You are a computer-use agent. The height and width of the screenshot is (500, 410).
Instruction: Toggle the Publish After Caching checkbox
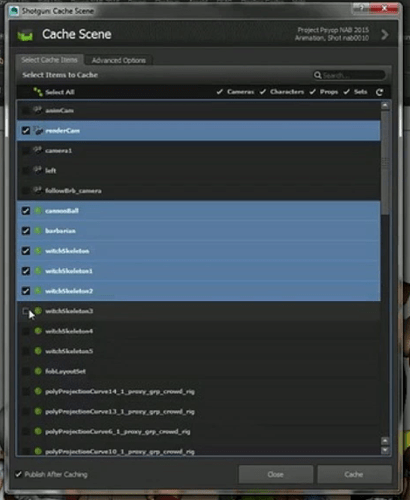(18, 474)
